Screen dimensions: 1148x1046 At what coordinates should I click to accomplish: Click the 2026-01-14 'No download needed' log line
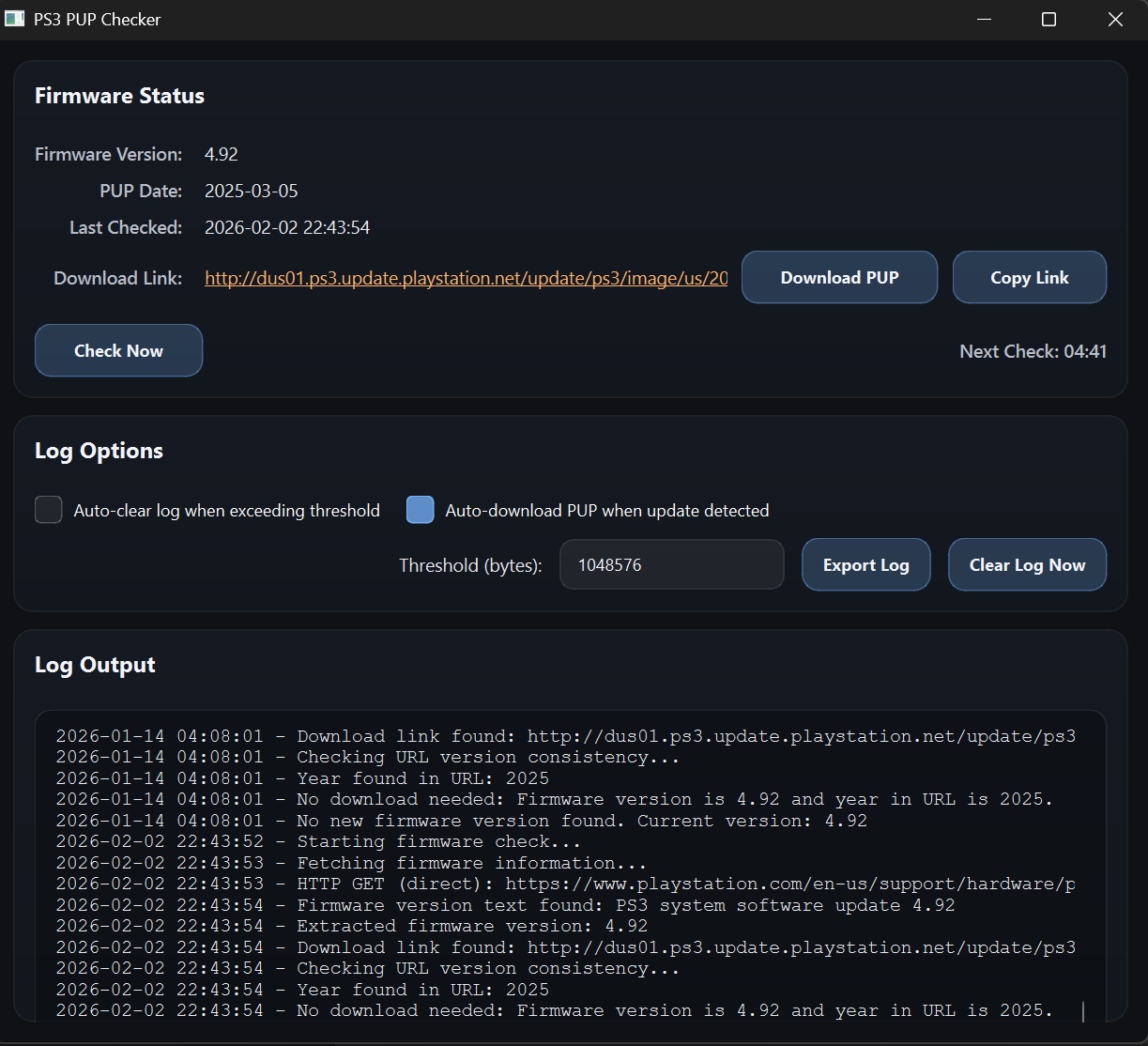[x=554, y=799]
